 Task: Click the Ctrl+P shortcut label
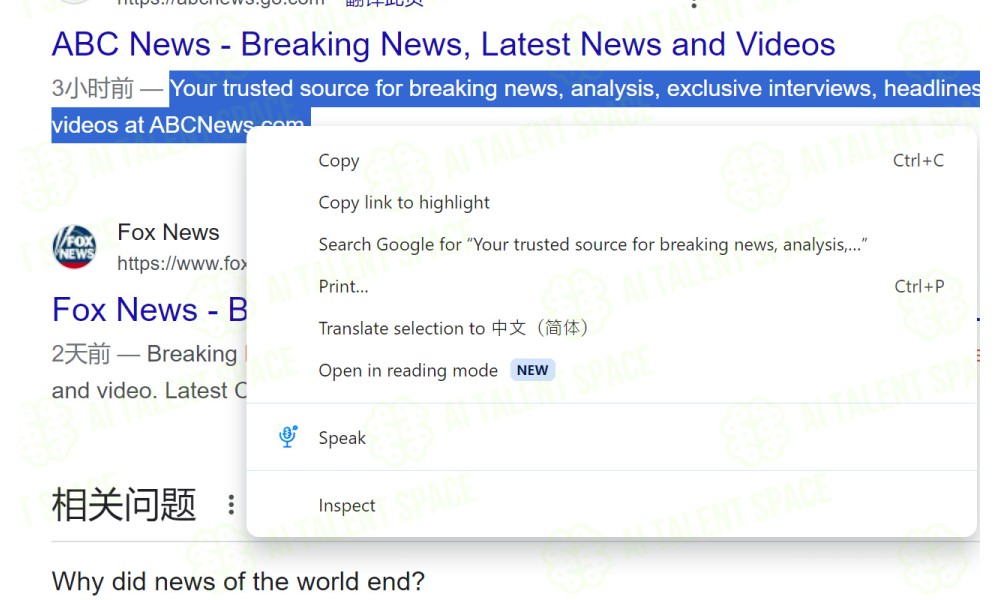click(919, 287)
